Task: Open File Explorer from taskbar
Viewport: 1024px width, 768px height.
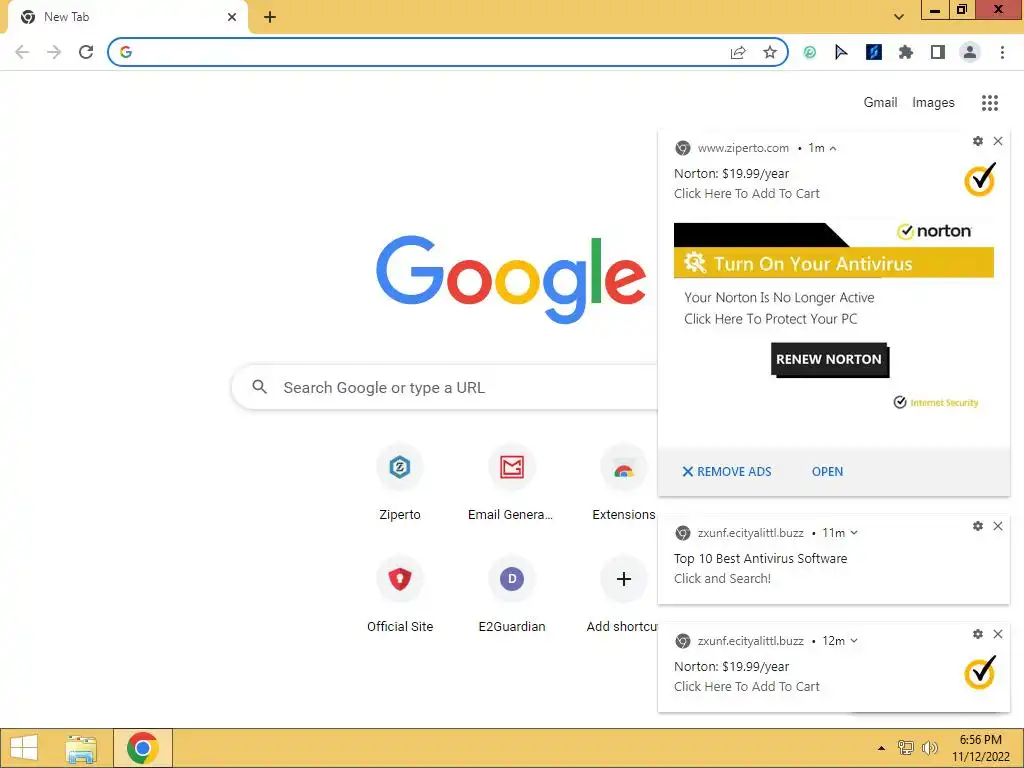Action: [x=81, y=748]
